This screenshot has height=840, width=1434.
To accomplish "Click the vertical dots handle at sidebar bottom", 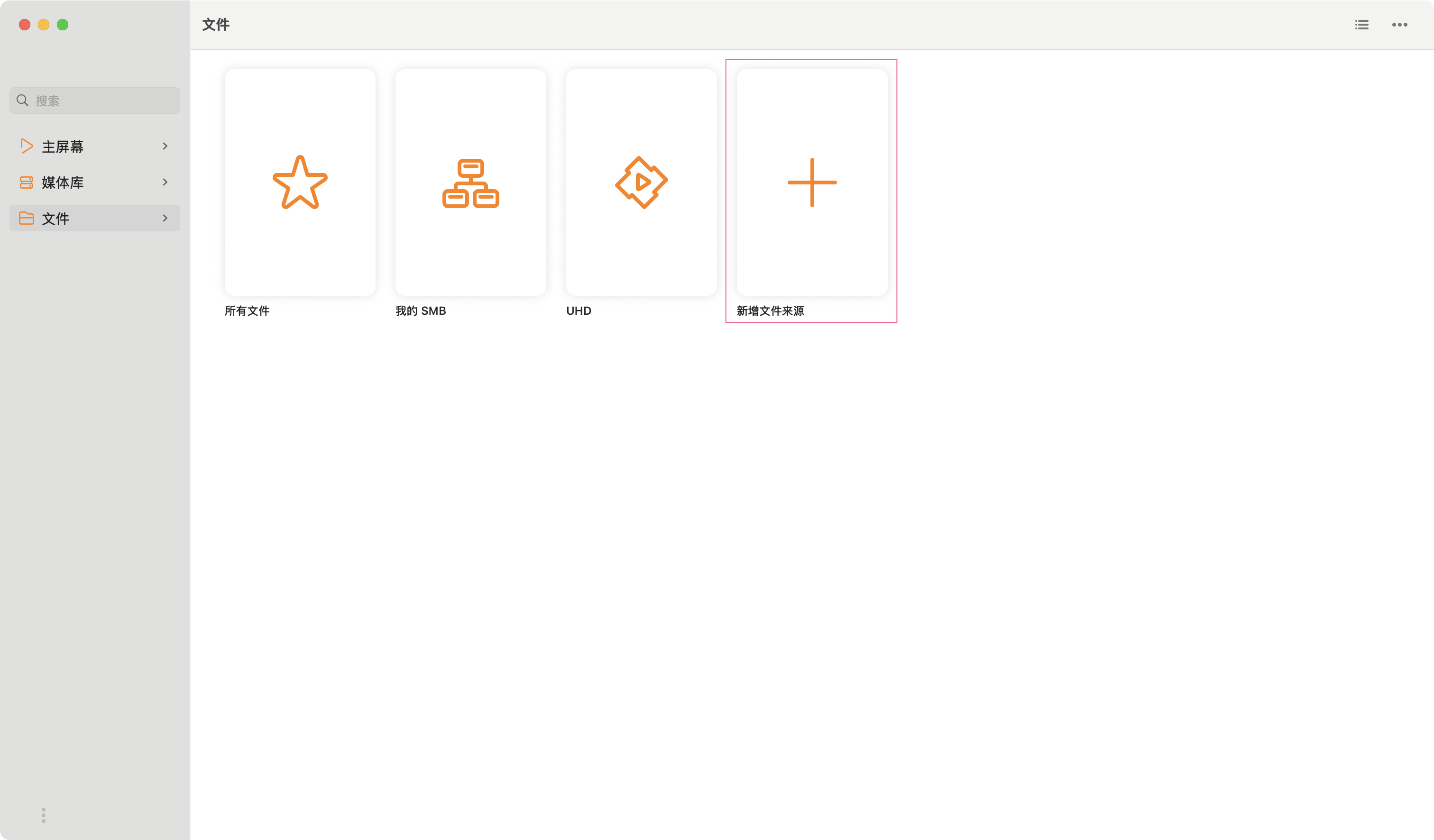I will (43, 815).
